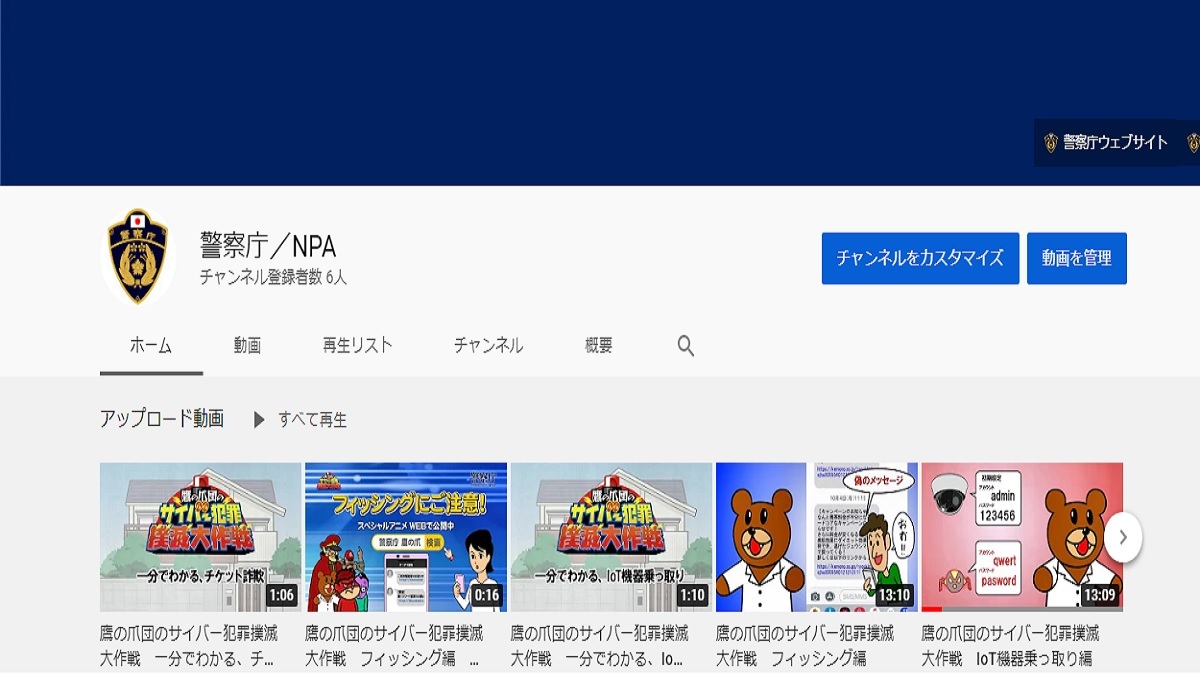Click the title of the 0:16 video

tap(395, 646)
